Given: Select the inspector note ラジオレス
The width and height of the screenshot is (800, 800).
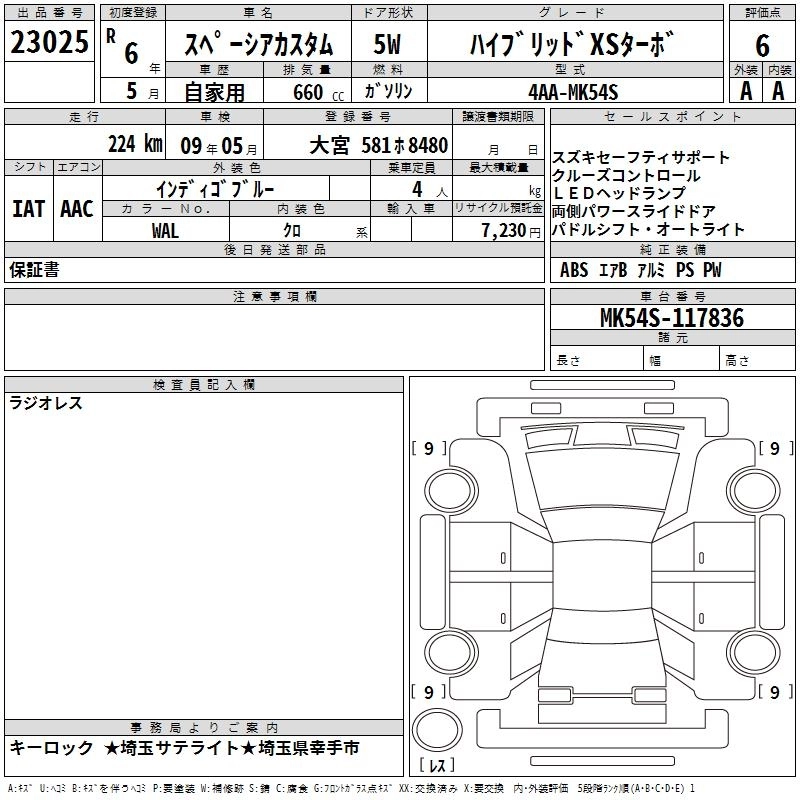Looking at the screenshot, I should [46, 404].
